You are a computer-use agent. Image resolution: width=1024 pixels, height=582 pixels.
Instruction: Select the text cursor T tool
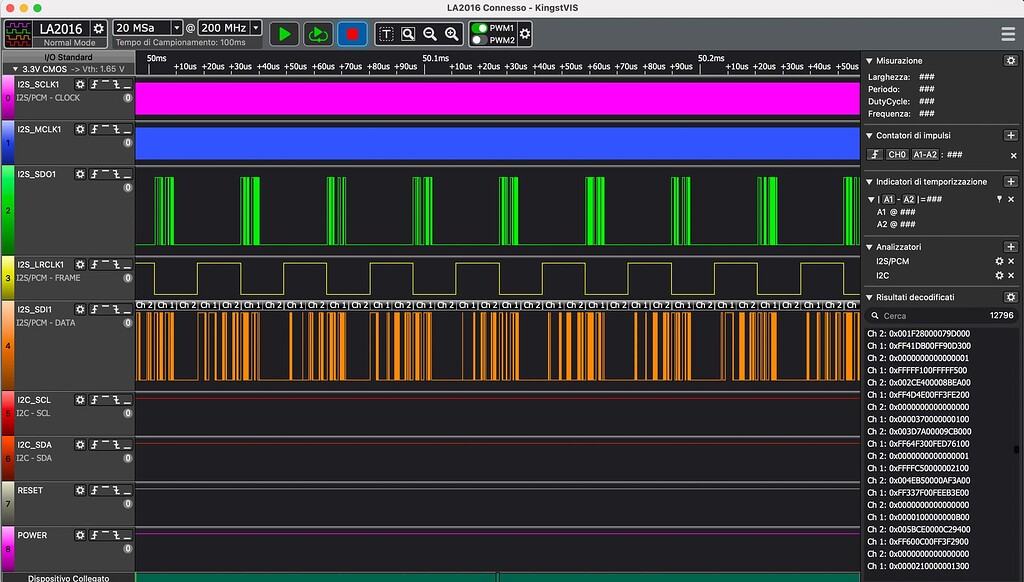click(386, 34)
